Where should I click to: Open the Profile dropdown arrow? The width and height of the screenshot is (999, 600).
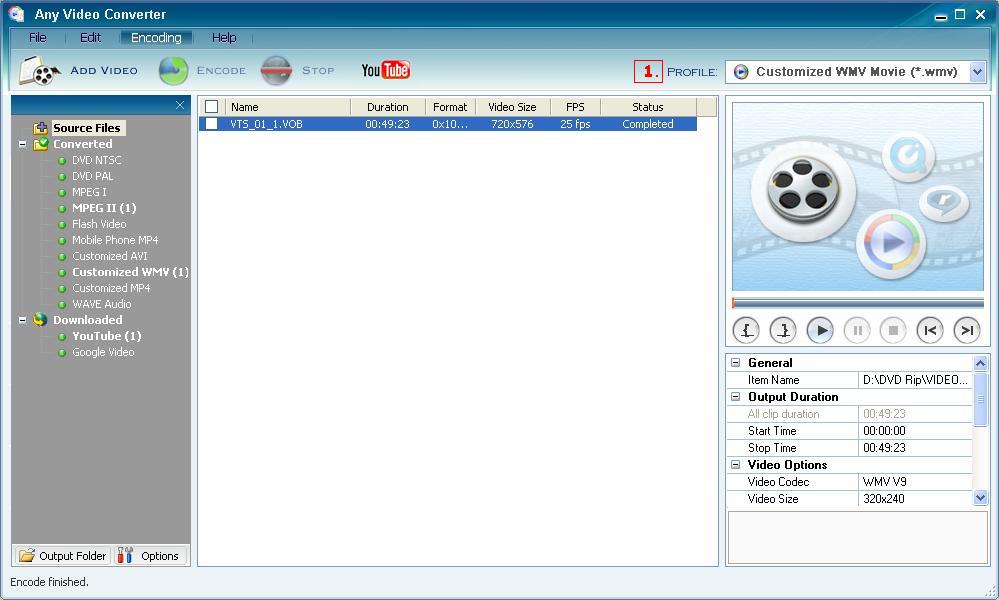click(x=978, y=72)
